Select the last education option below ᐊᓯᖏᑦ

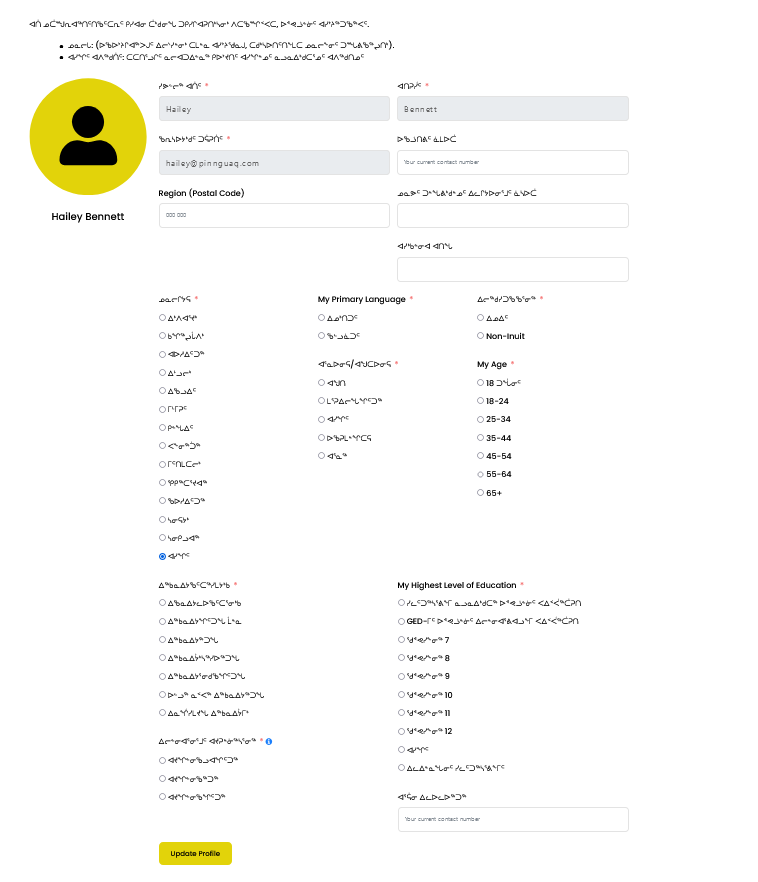[401, 767]
